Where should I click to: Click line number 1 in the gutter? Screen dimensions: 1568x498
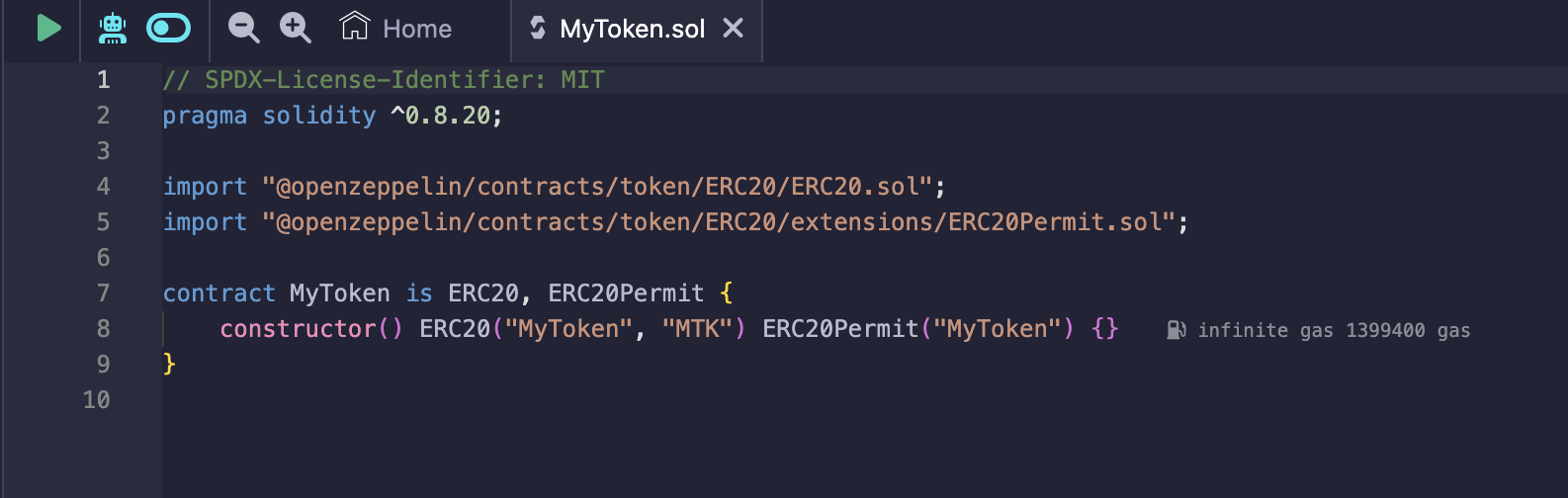click(103, 80)
